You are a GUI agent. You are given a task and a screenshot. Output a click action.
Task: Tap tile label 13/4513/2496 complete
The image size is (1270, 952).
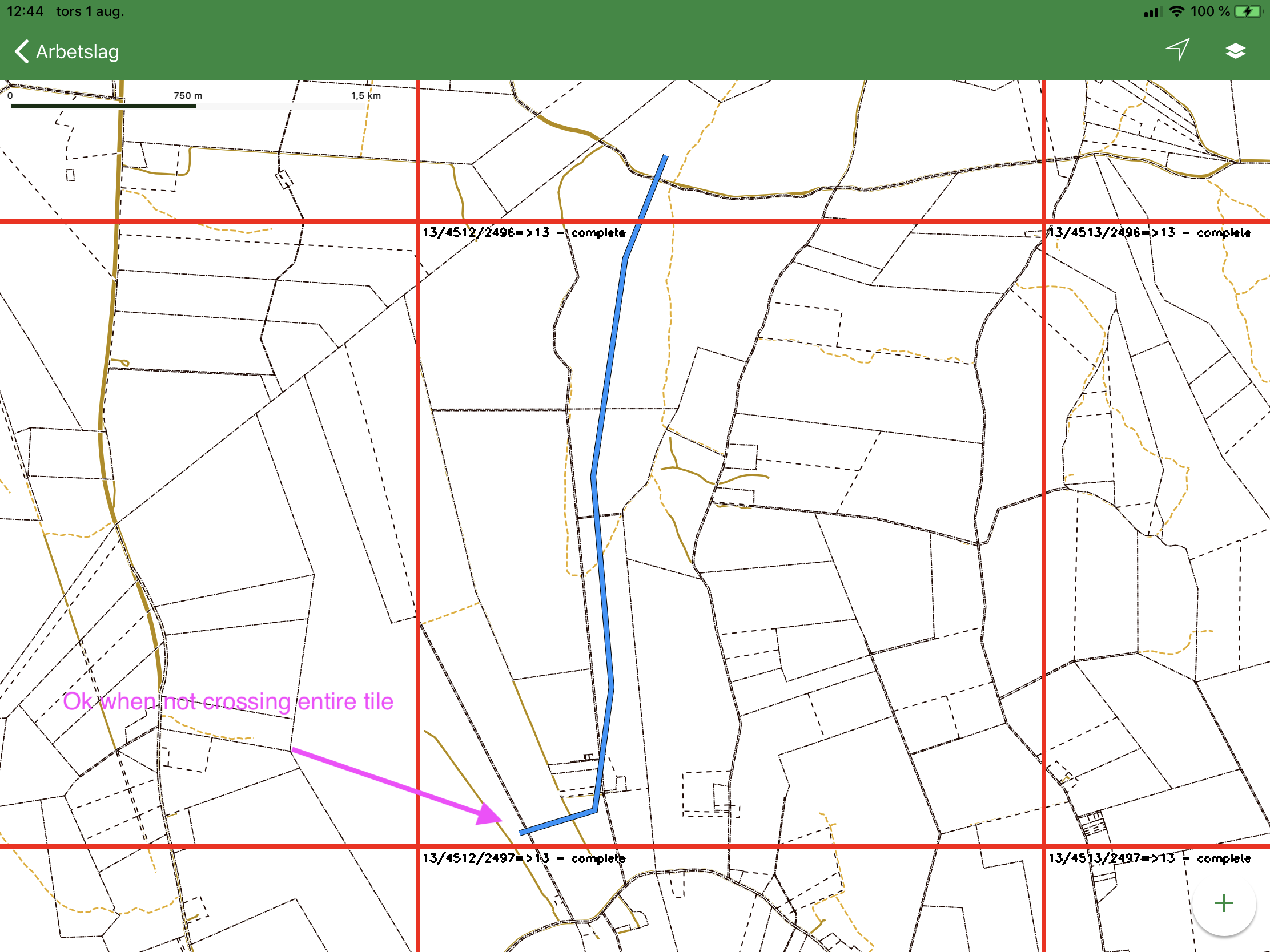[x=1150, y=233]
